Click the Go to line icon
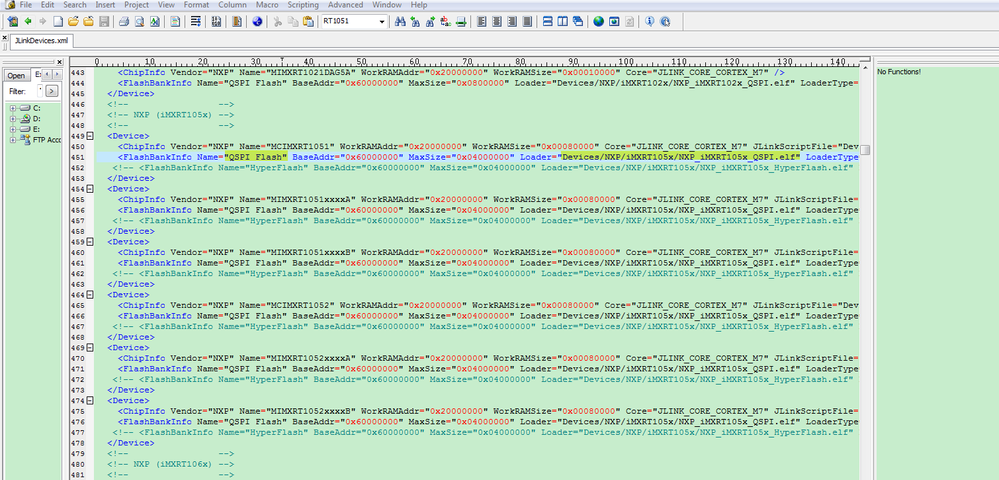Image resolution: width=999 pixels, height=480 pixels. point(461,22)
